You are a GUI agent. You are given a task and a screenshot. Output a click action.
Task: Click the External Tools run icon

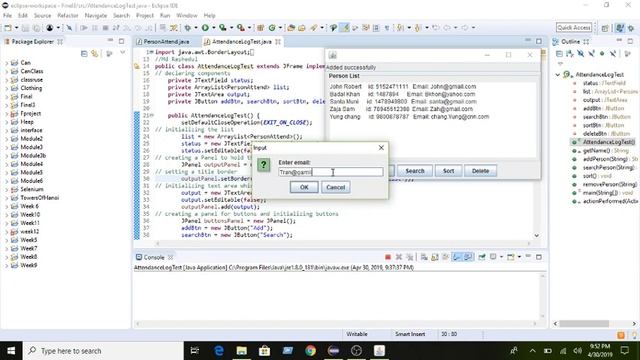pos(241,28)
